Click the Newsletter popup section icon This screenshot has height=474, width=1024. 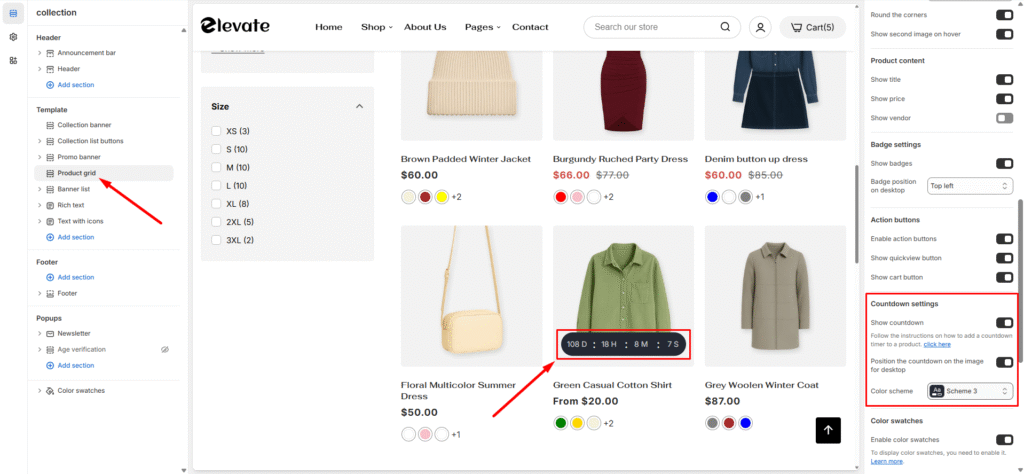point(50,333)
